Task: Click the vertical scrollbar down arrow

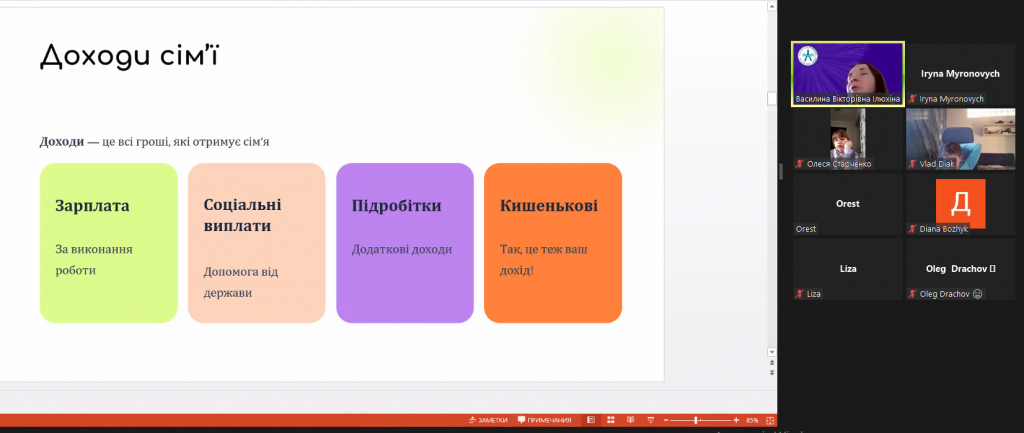Action: click(771, 351)
